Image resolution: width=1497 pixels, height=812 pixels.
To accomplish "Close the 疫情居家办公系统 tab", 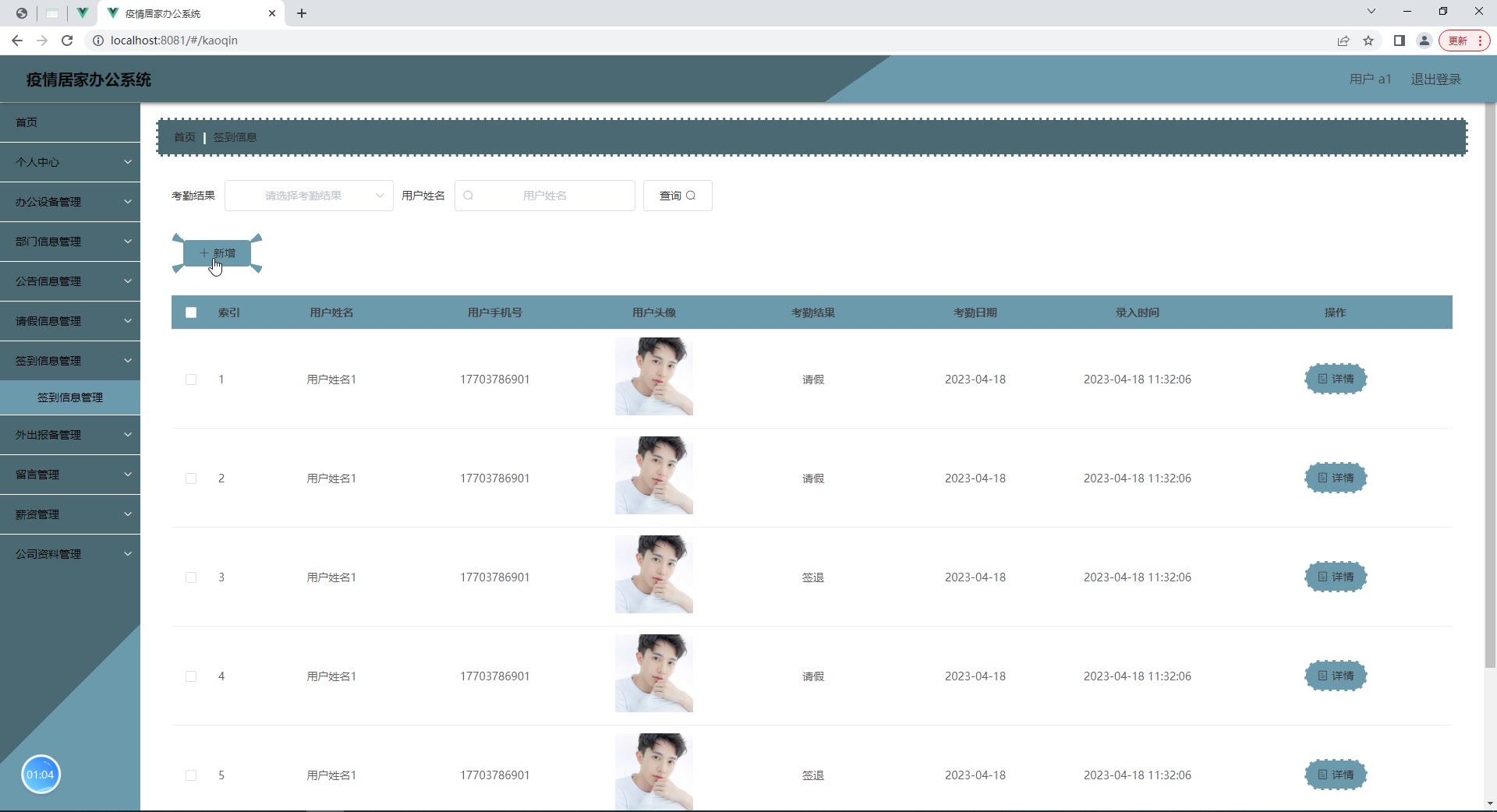I will click(x=272, y=13).
